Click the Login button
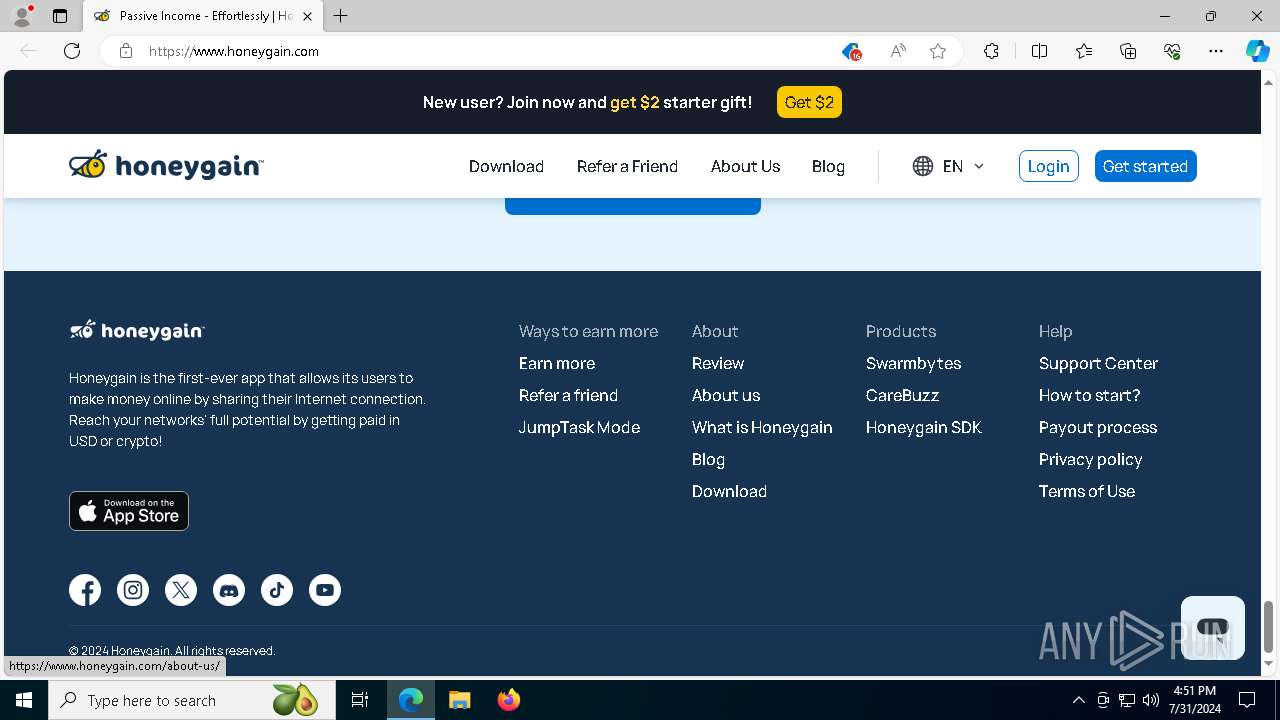This screenshot has height=720, width=1280. coord(1048,166)
